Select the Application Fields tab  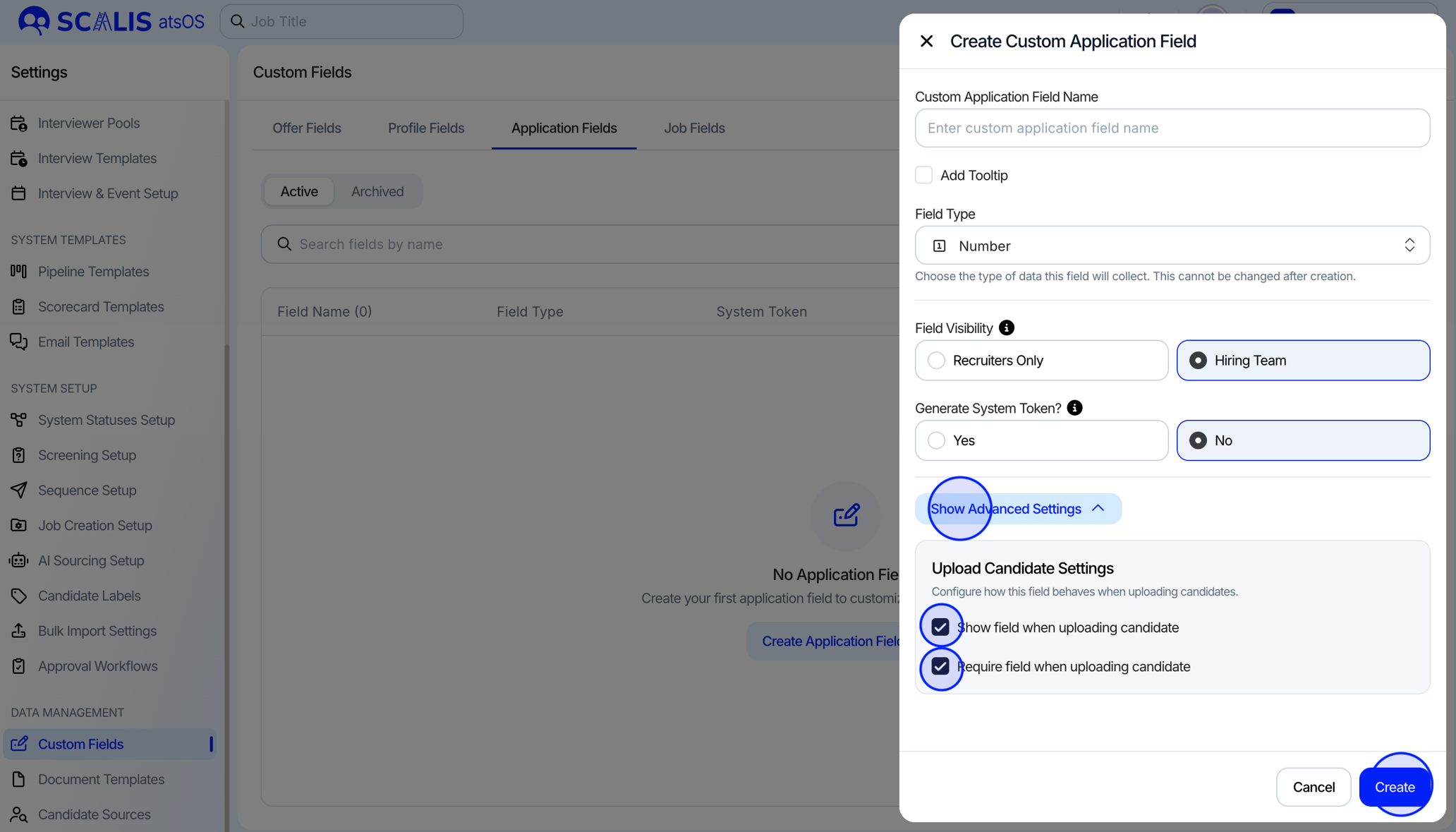point(564,128)
